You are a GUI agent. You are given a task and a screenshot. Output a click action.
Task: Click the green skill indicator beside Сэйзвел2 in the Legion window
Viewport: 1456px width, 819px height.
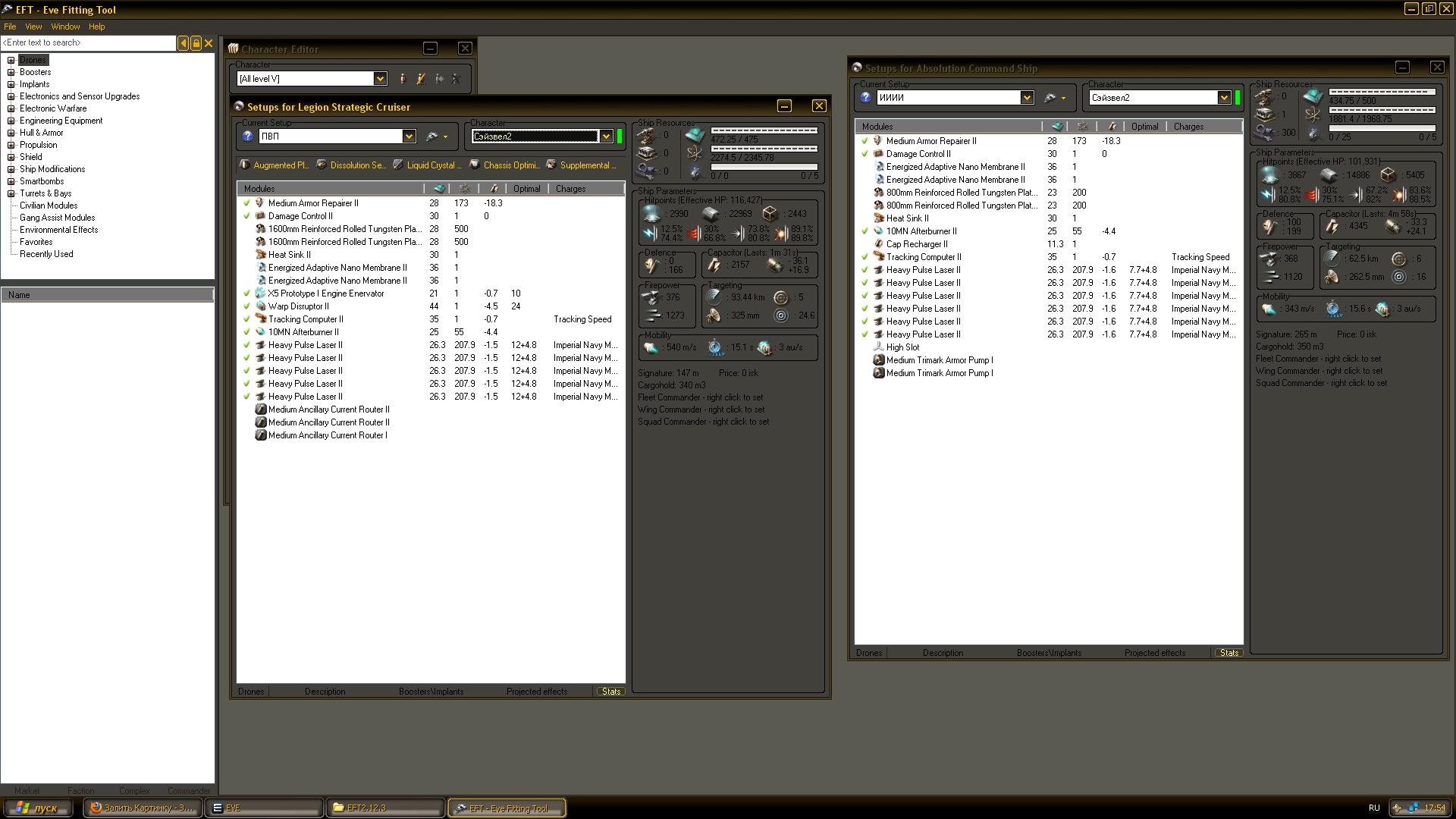coord(620,136)
